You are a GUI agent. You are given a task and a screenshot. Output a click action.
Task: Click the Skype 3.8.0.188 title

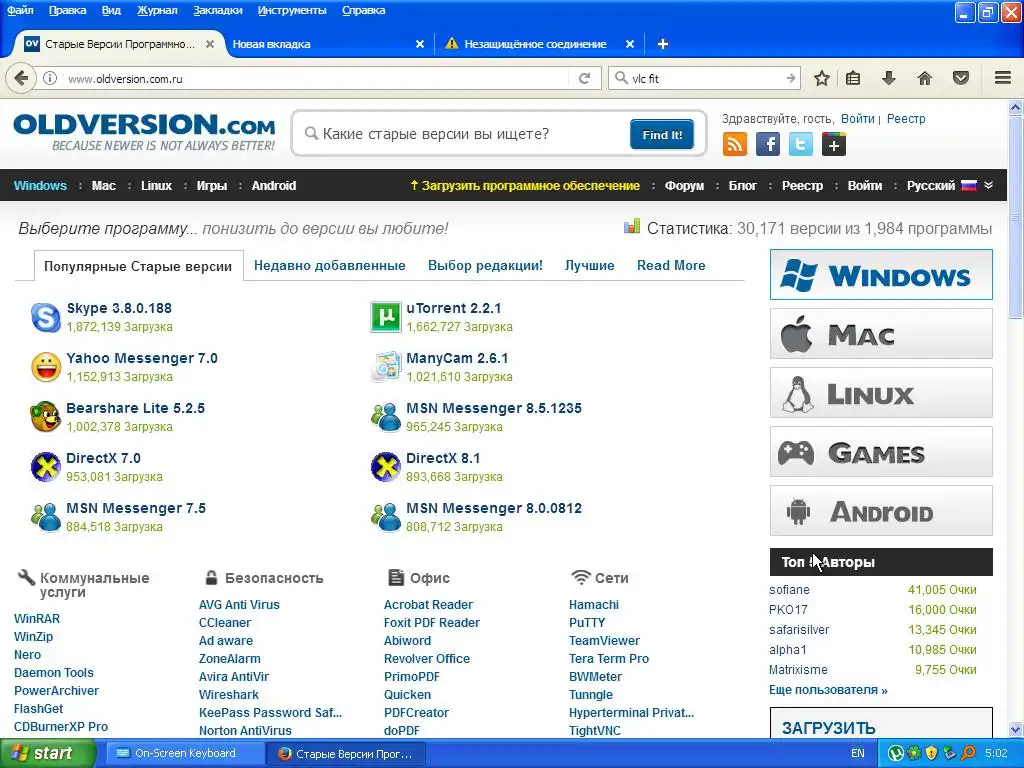(119, 308)
